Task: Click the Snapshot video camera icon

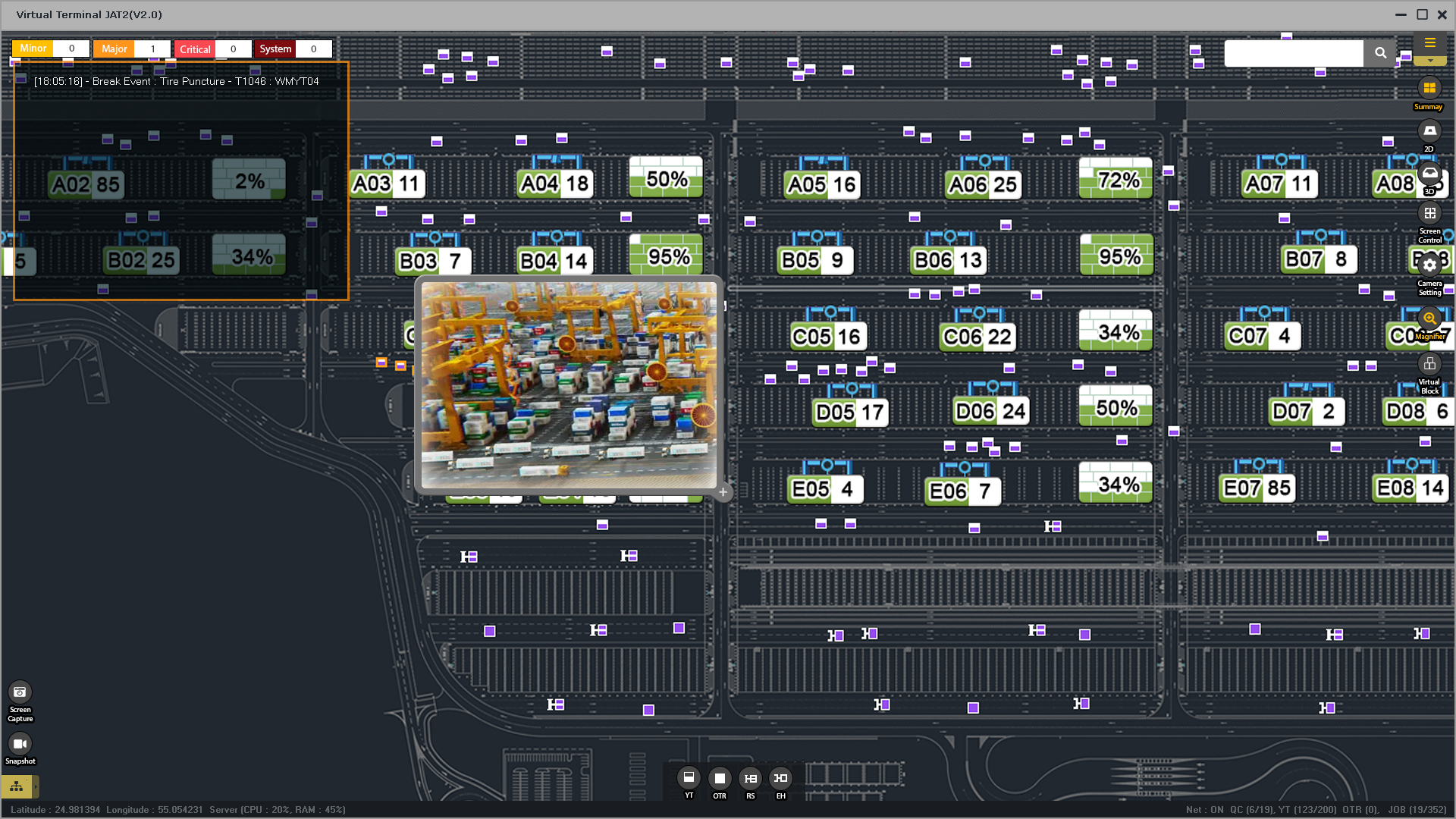Action: click(x=20, y=744)
